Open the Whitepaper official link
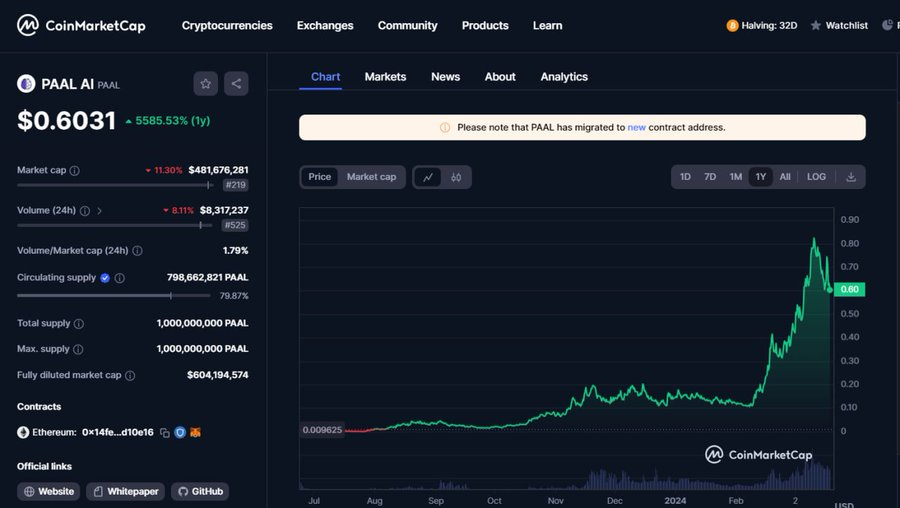This screenshot has height=508, width=900. click(125, 492)
